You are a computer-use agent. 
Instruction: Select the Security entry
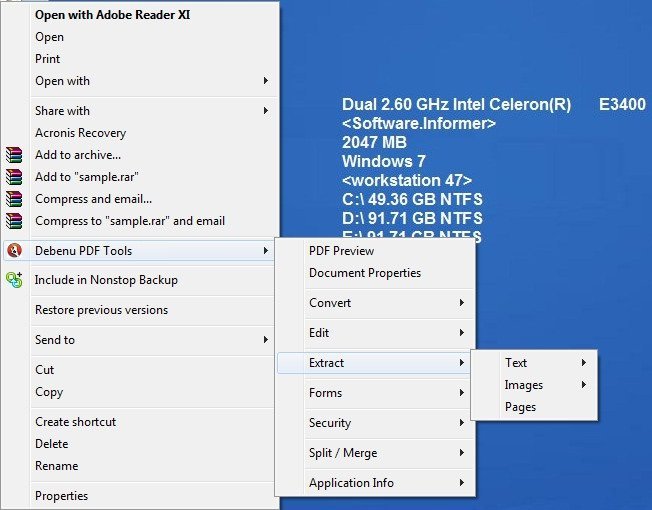click(x=375, y=423)
